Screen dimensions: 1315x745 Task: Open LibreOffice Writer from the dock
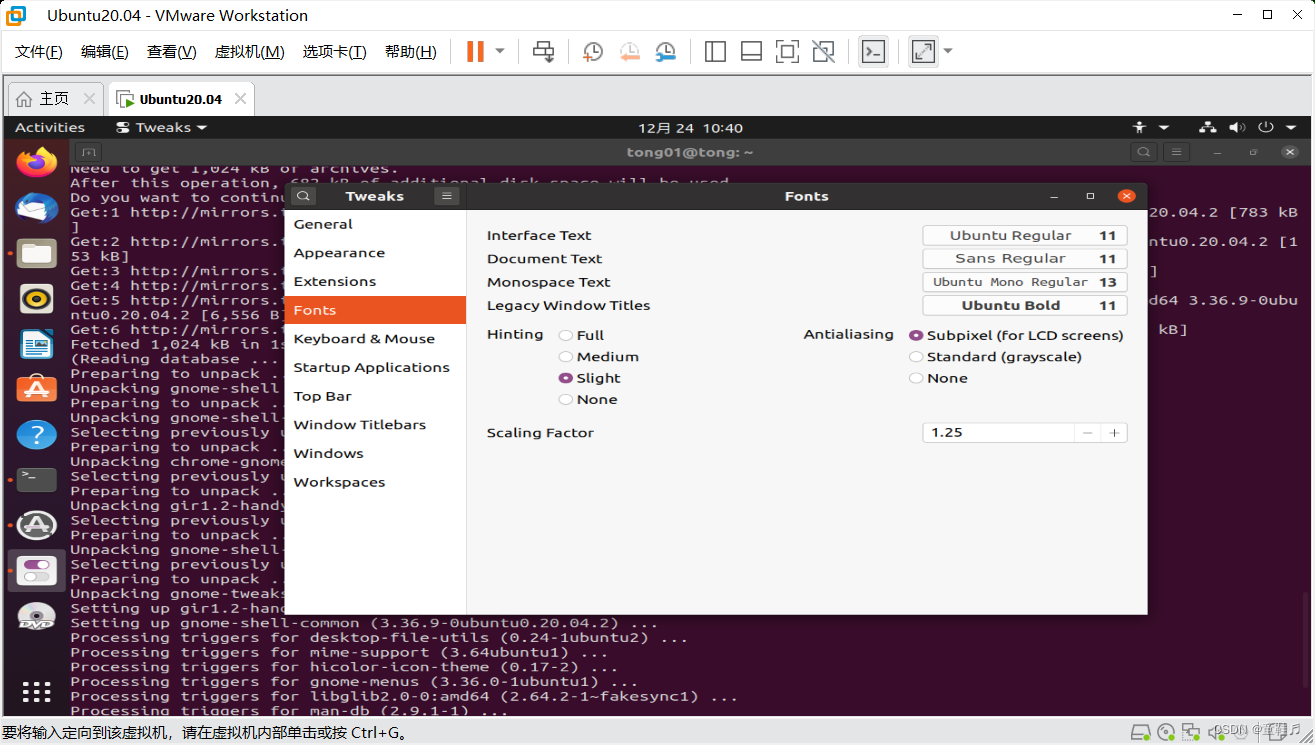[x=37, y=344]
